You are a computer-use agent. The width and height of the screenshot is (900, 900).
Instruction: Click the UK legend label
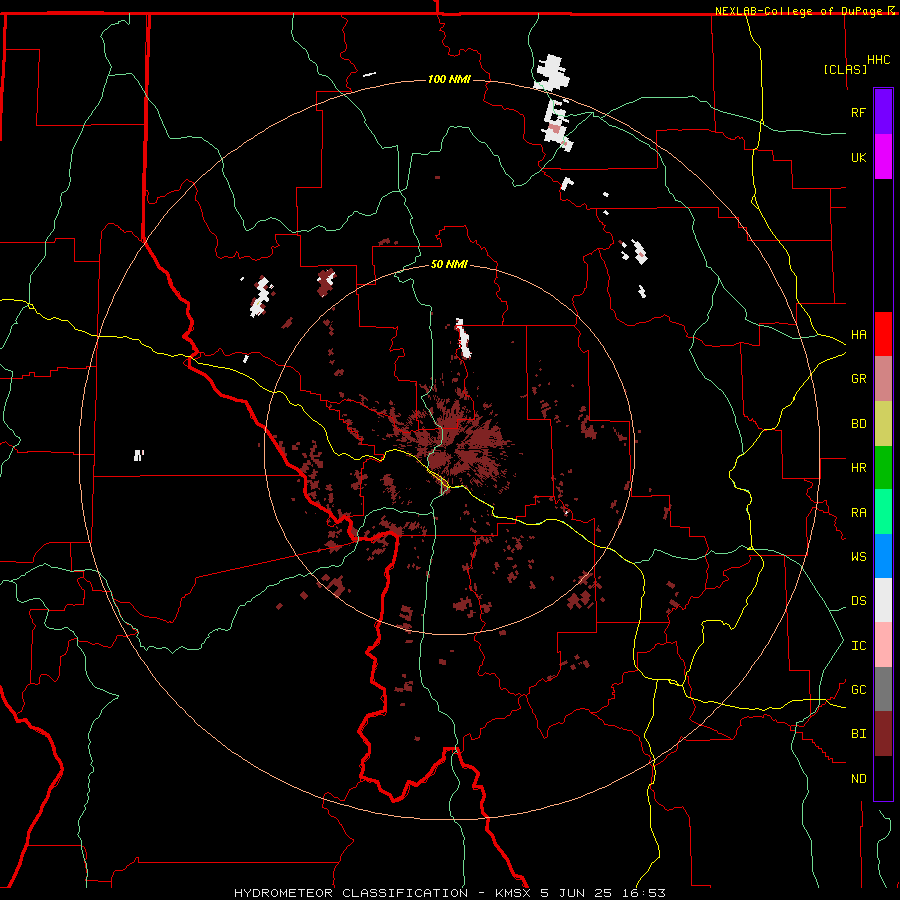coord(858,157)
